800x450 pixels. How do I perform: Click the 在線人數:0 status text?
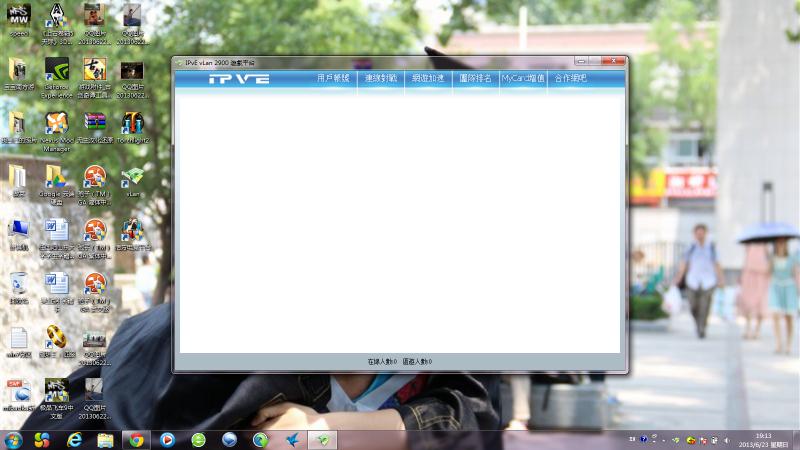(382, 361)
